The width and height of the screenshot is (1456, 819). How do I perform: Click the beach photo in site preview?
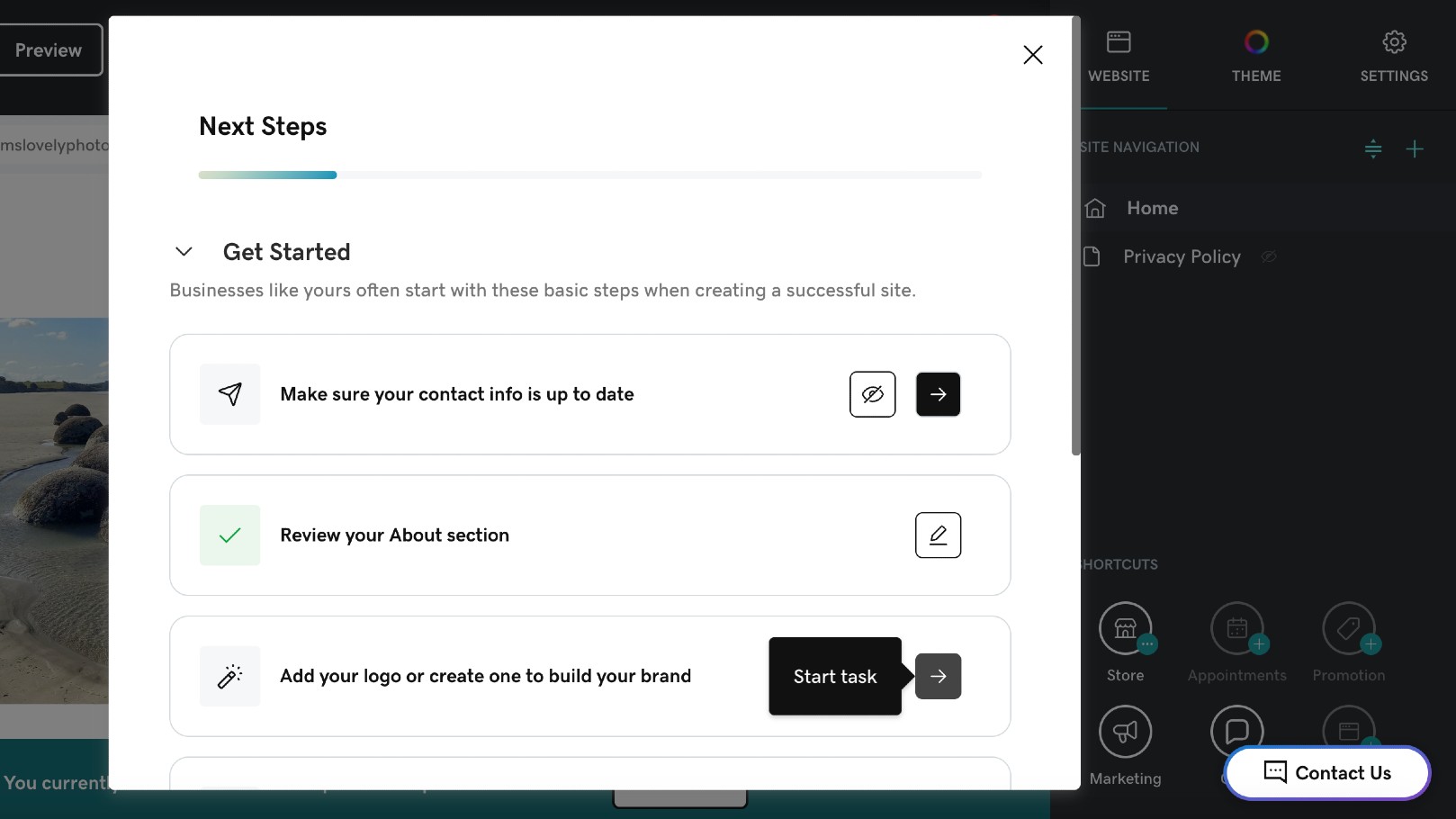(x=54, y=510)
